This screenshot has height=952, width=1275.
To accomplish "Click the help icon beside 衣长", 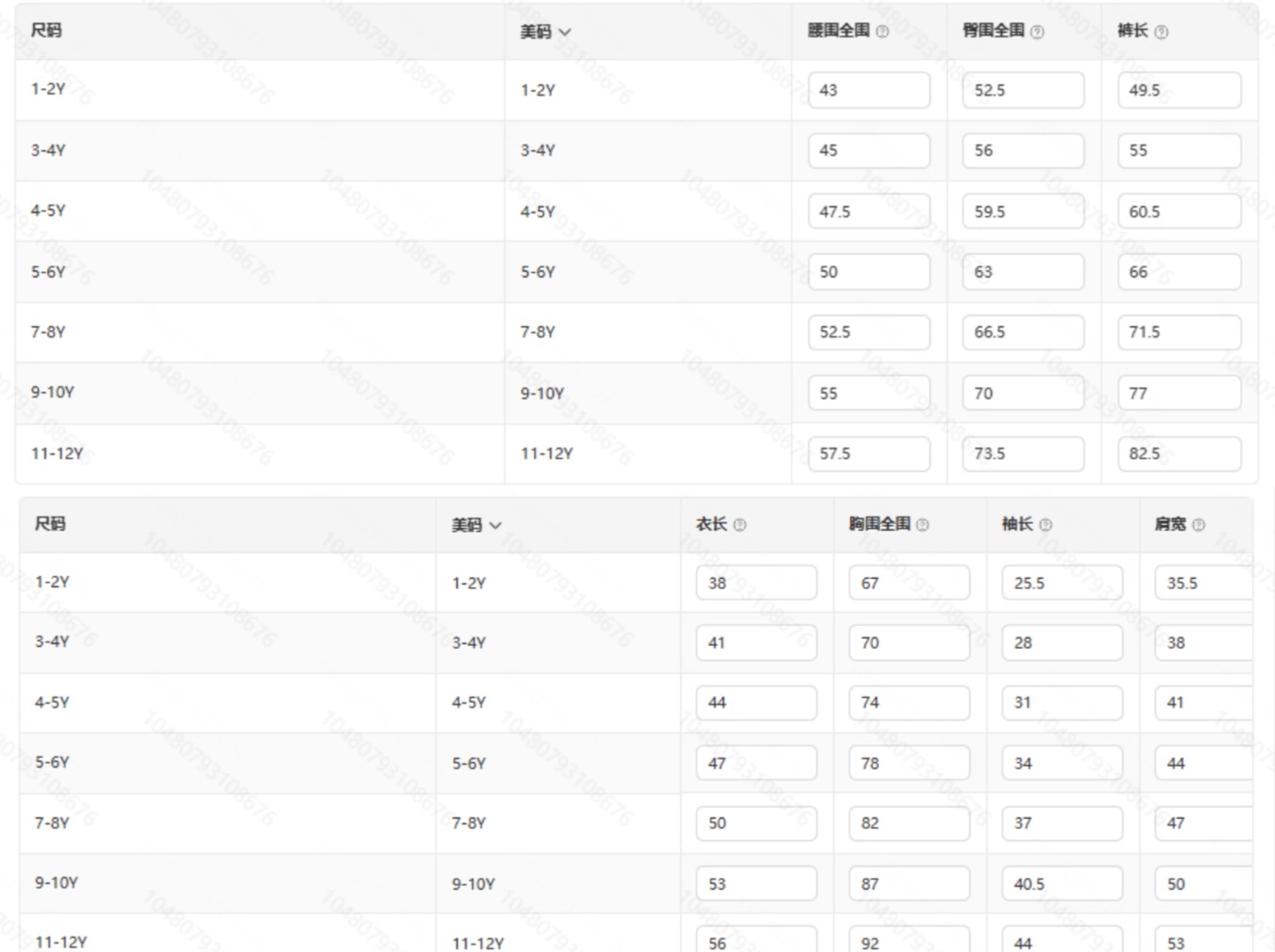I will pos(739,525).
